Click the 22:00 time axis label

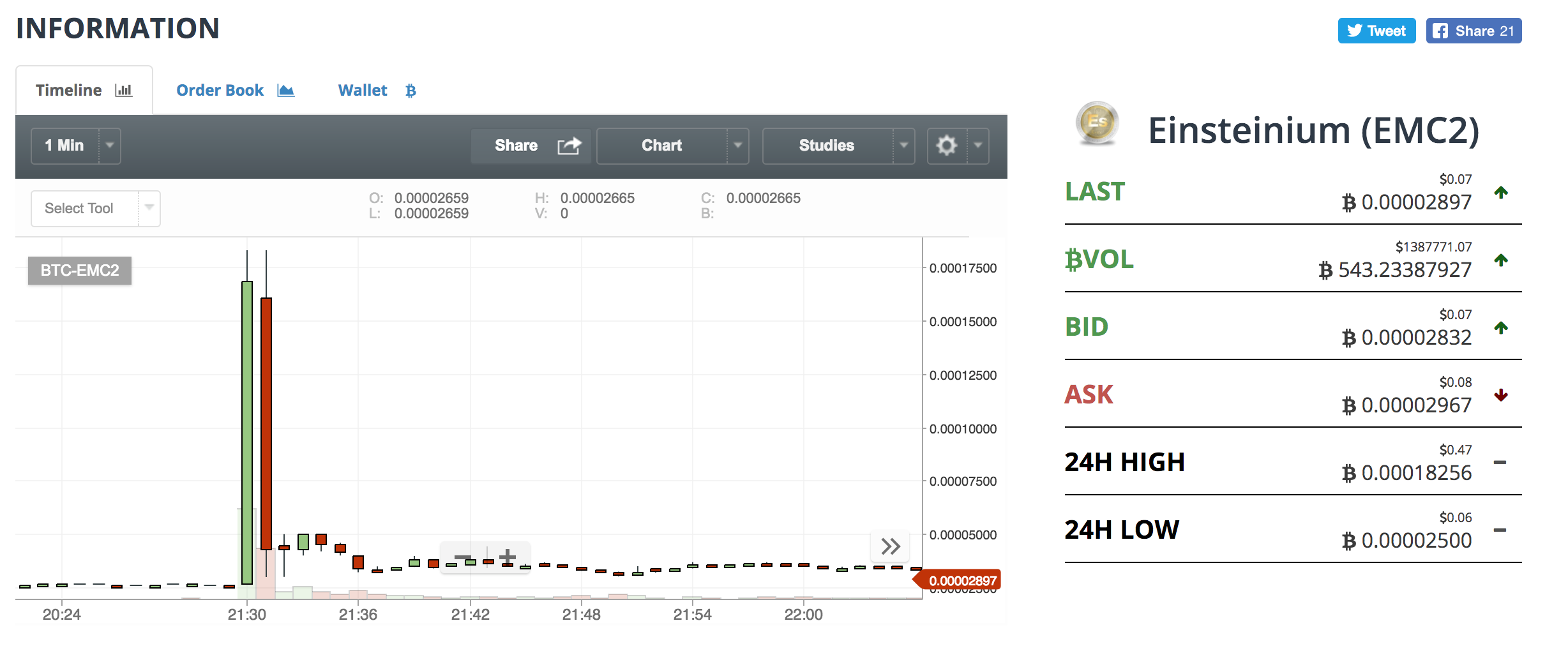pyautogui.click(x=803, y=615)
